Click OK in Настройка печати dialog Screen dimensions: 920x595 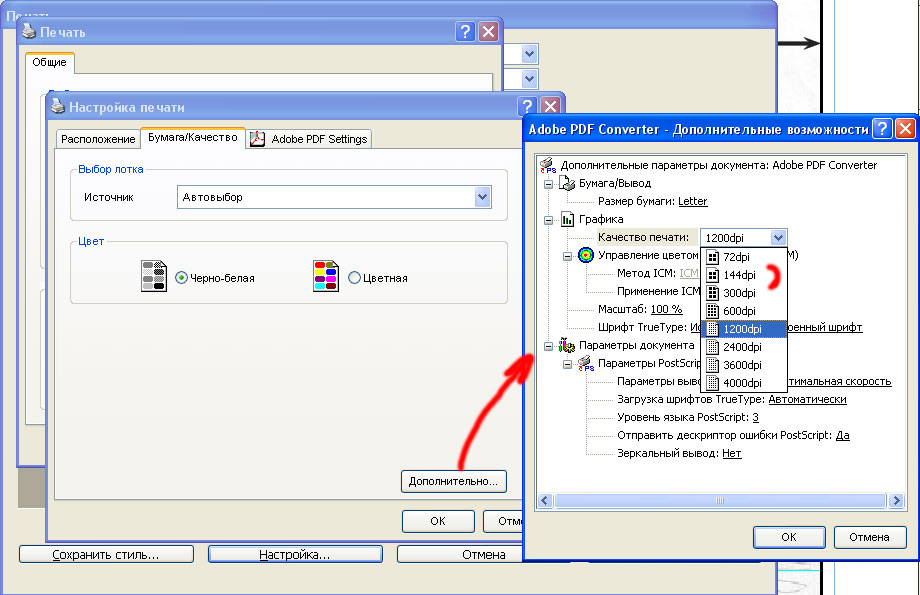(x=438, y=521)
